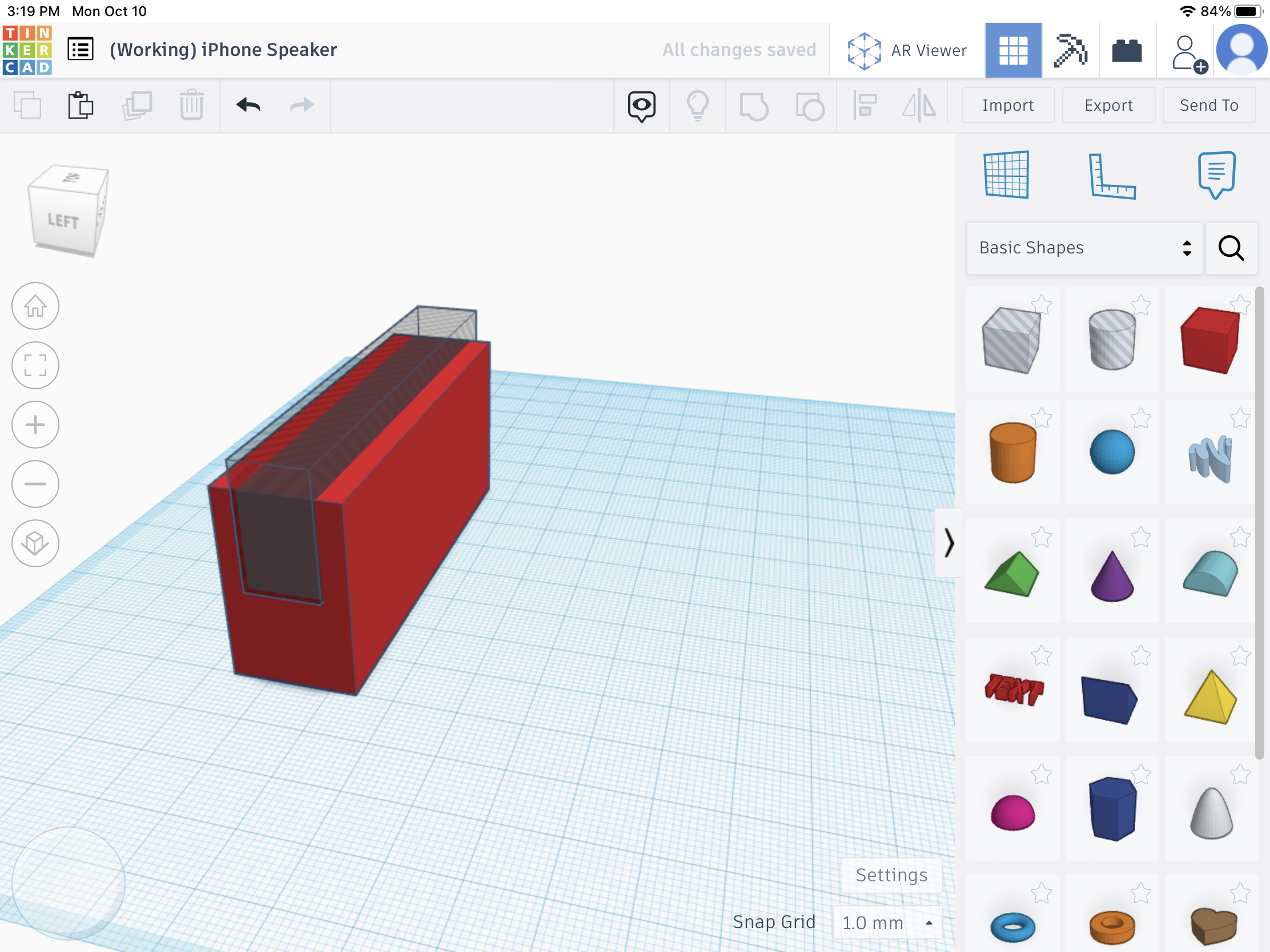Select the purple Cone shape
1270x952 pixels.
1112,575
